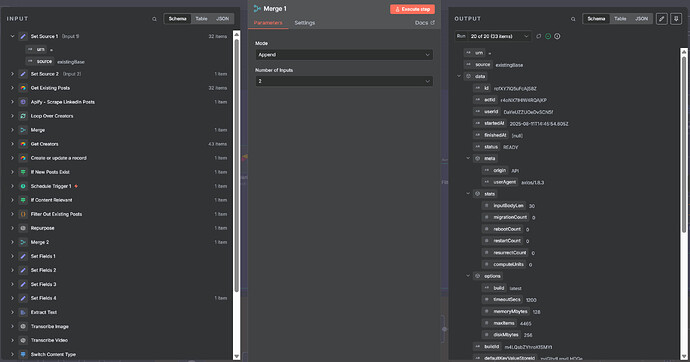The width and height of the screenshot is (690, 362).
Task: Click the pin output data icon
Action: pos(676,18)
